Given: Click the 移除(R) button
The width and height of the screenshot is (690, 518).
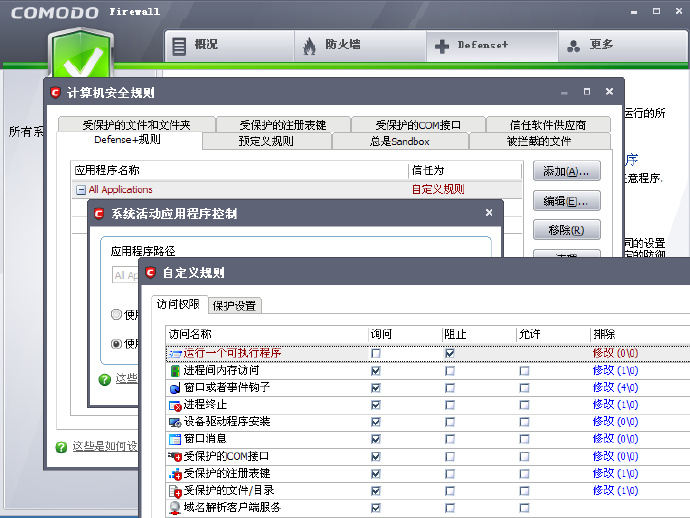Looking at the screenshot, I should point(566,230).
